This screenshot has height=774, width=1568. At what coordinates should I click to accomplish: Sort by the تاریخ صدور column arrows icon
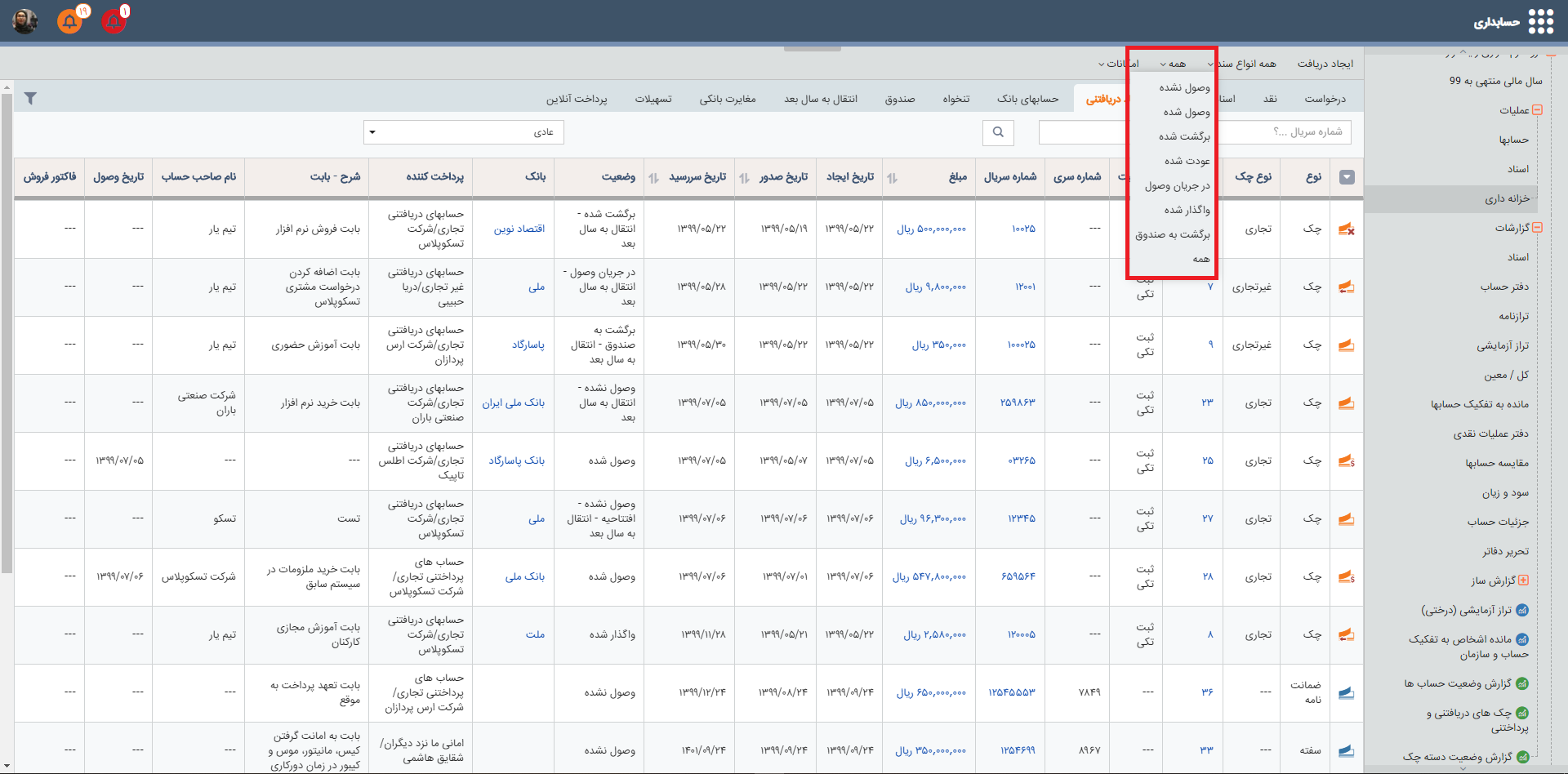pos(744,178)
